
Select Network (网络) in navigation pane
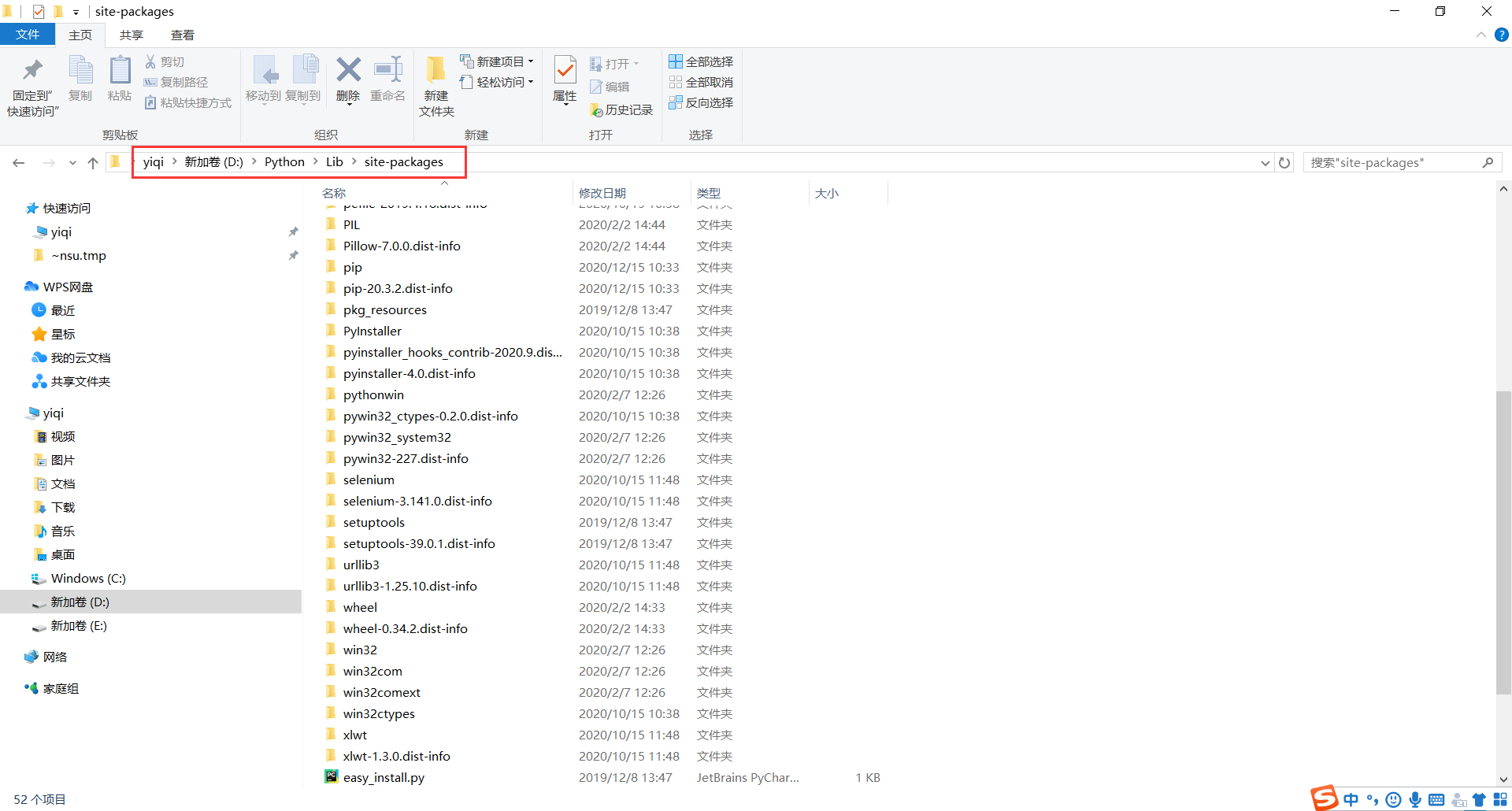click(54, 657)
